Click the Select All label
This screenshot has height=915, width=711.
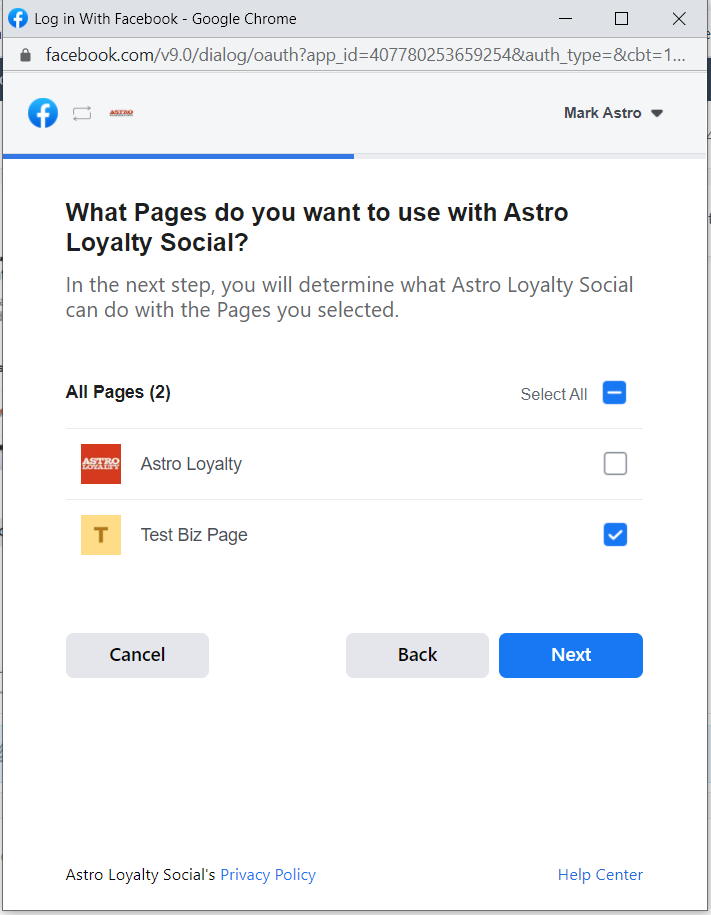coord(554,394)
